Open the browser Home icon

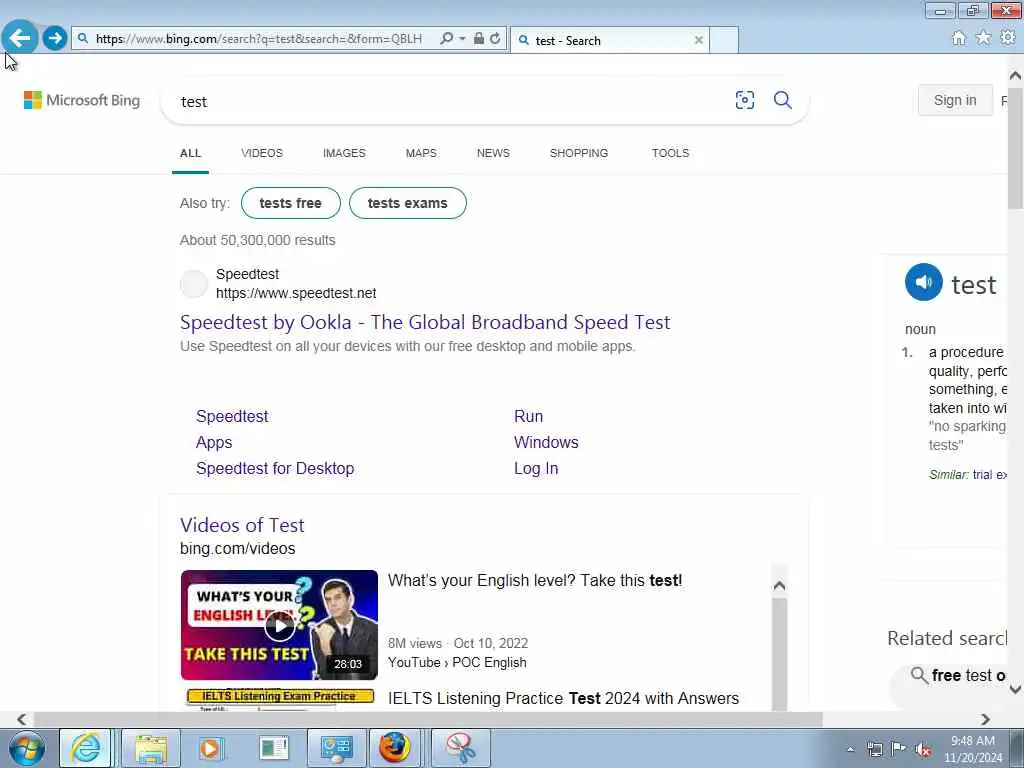point(959,38)
